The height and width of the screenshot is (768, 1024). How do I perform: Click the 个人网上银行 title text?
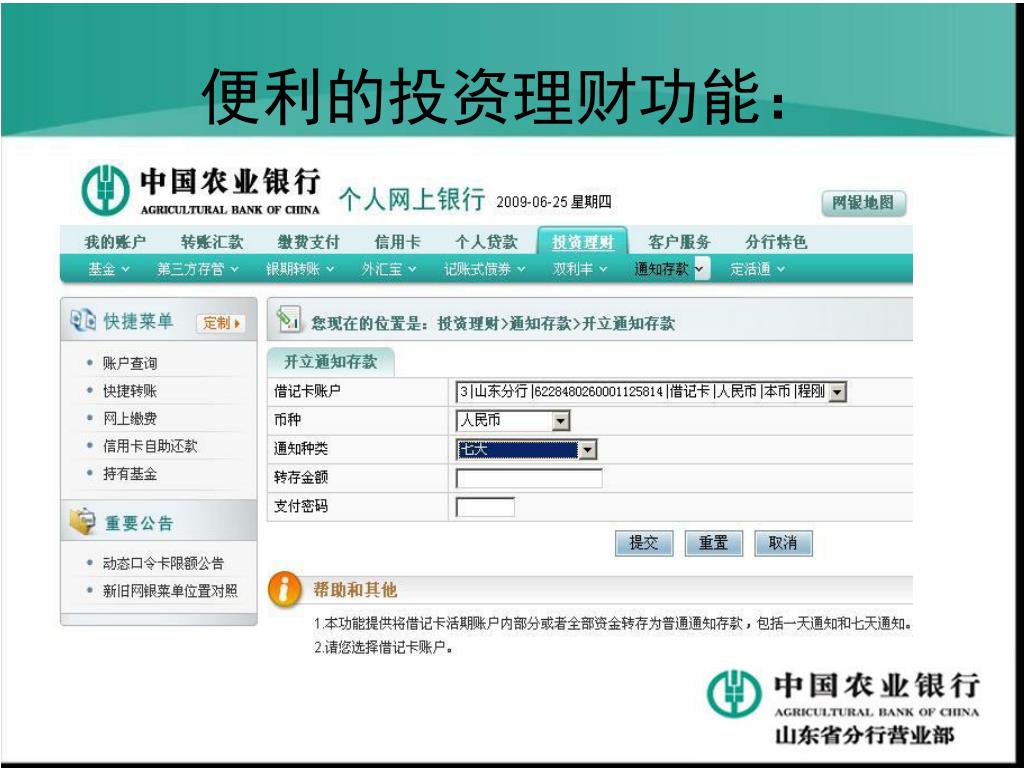click(x=412, y=199)
